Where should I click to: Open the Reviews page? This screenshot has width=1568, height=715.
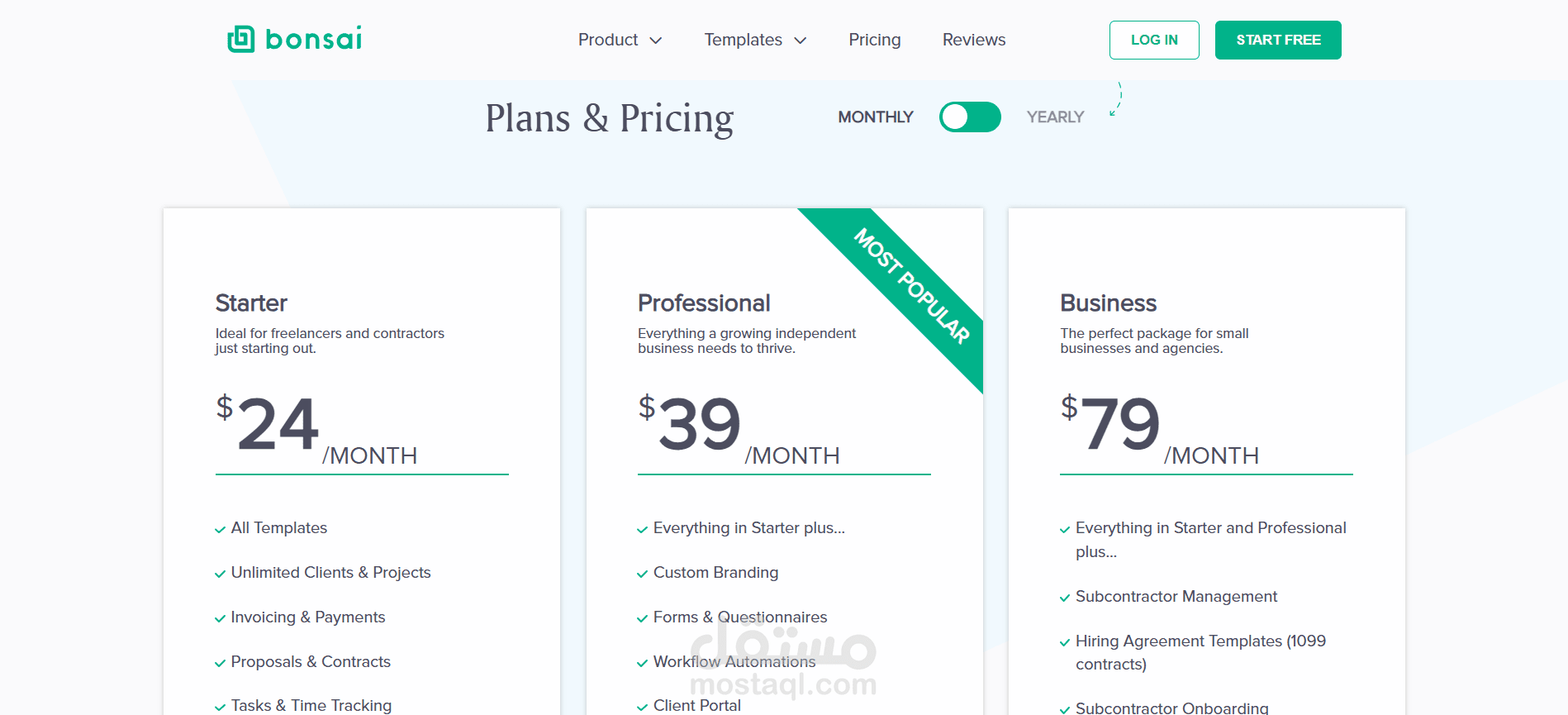[973, 40]
